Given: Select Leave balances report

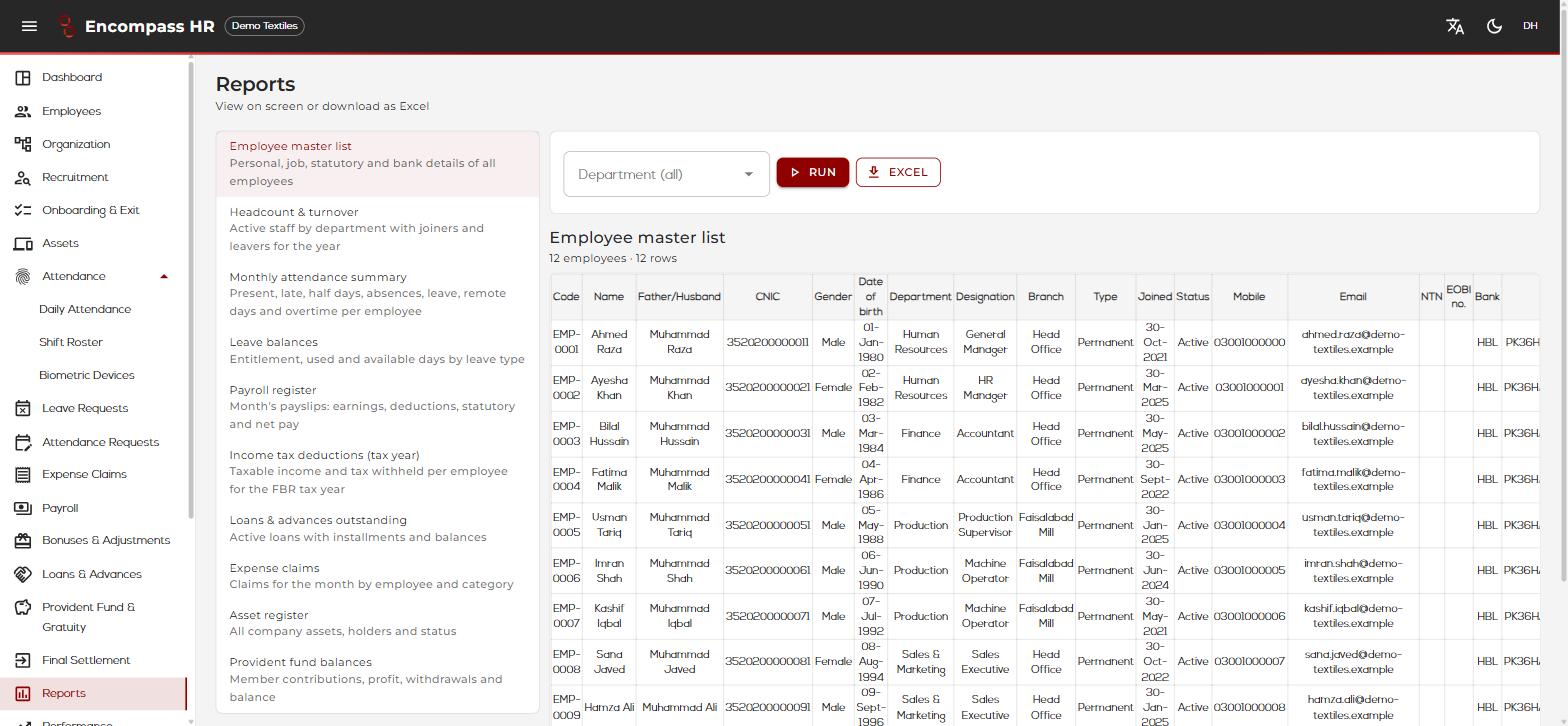Looking at the screenshot, I should coord(377,351).
